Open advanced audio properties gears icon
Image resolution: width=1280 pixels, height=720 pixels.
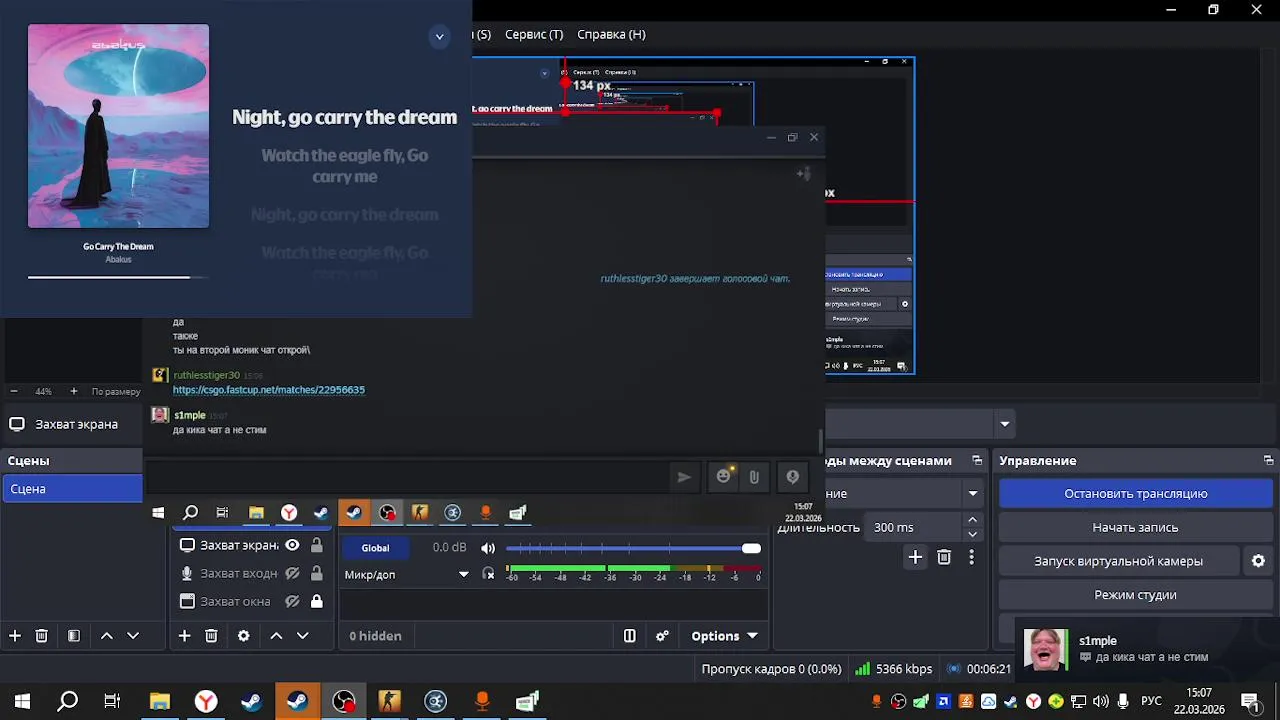(x=662, y=636)
